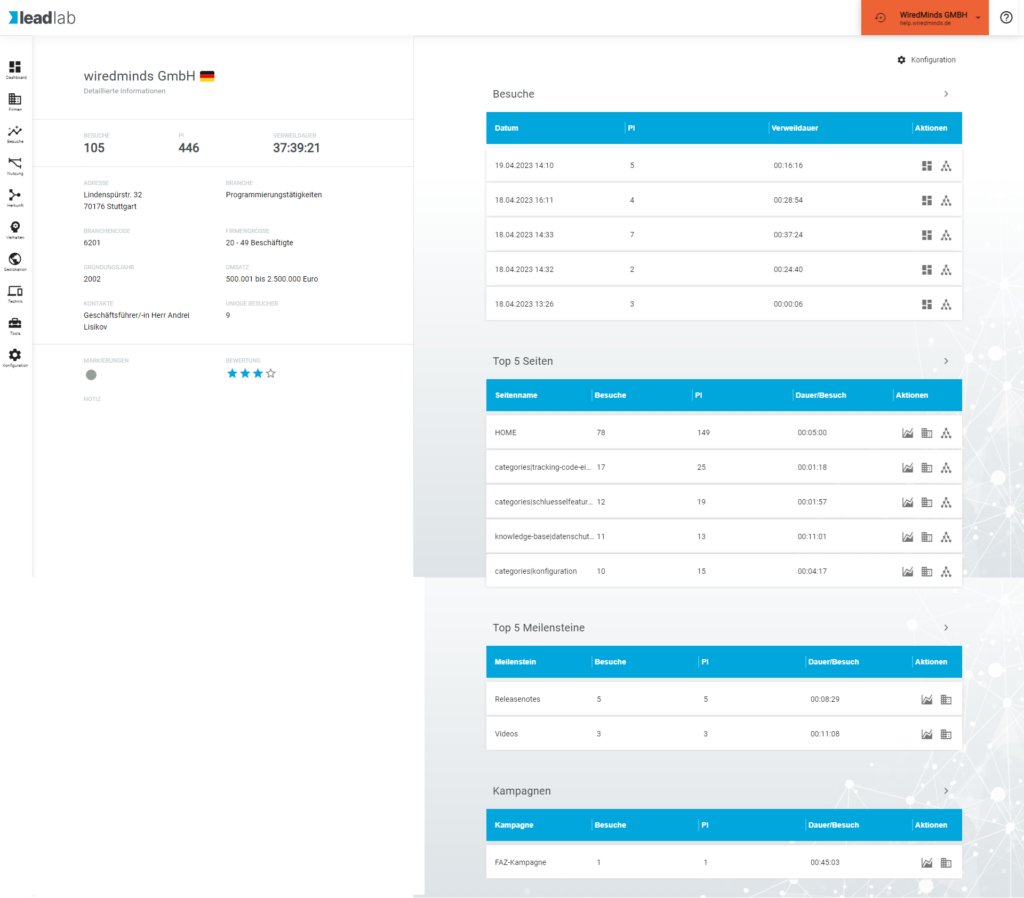Click the hierarchy icon for visit 18.04.2023 14:33

coord(946,235)
